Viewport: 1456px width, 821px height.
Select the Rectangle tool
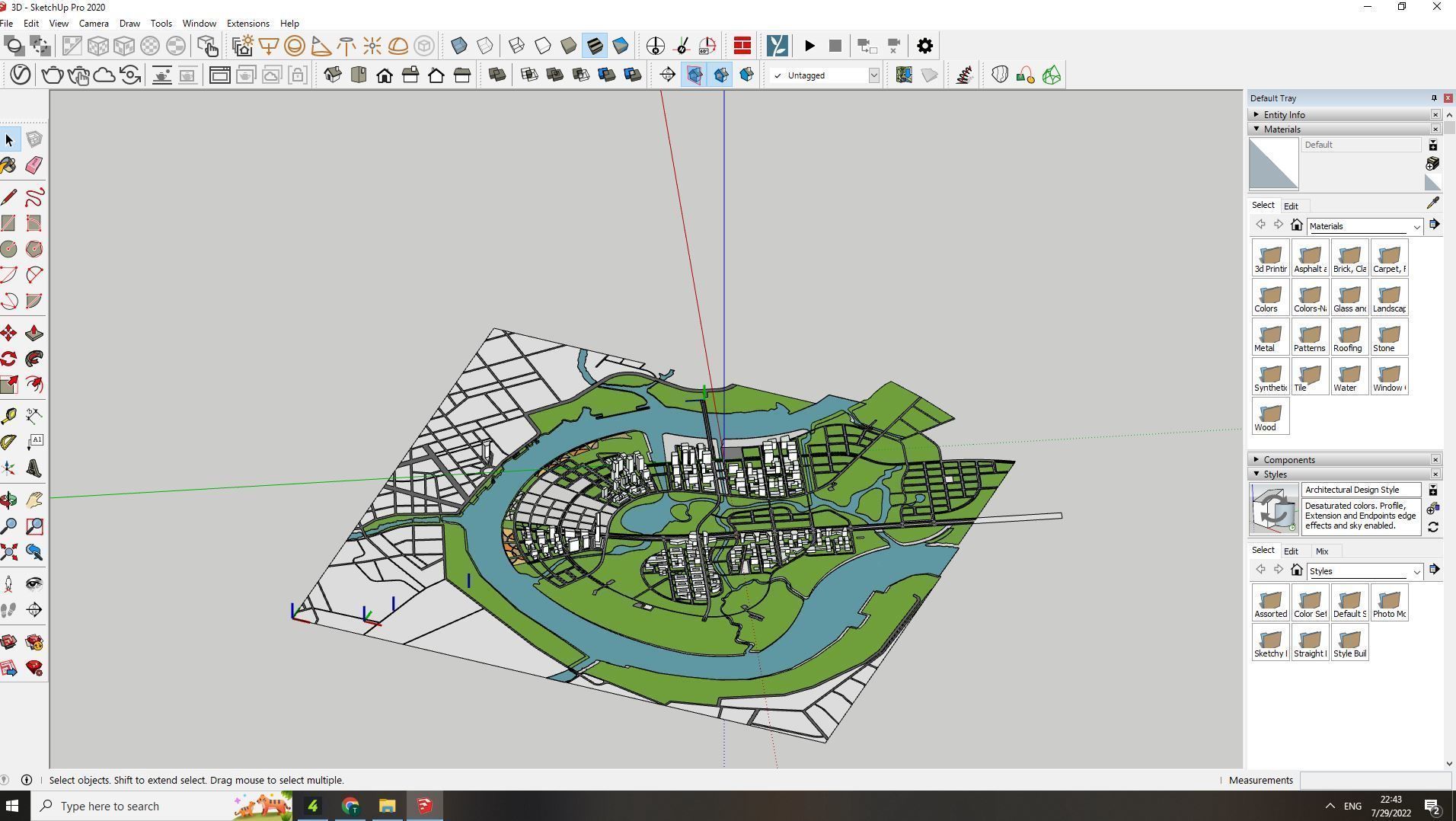pyautogui.click(x=9, y=223)
